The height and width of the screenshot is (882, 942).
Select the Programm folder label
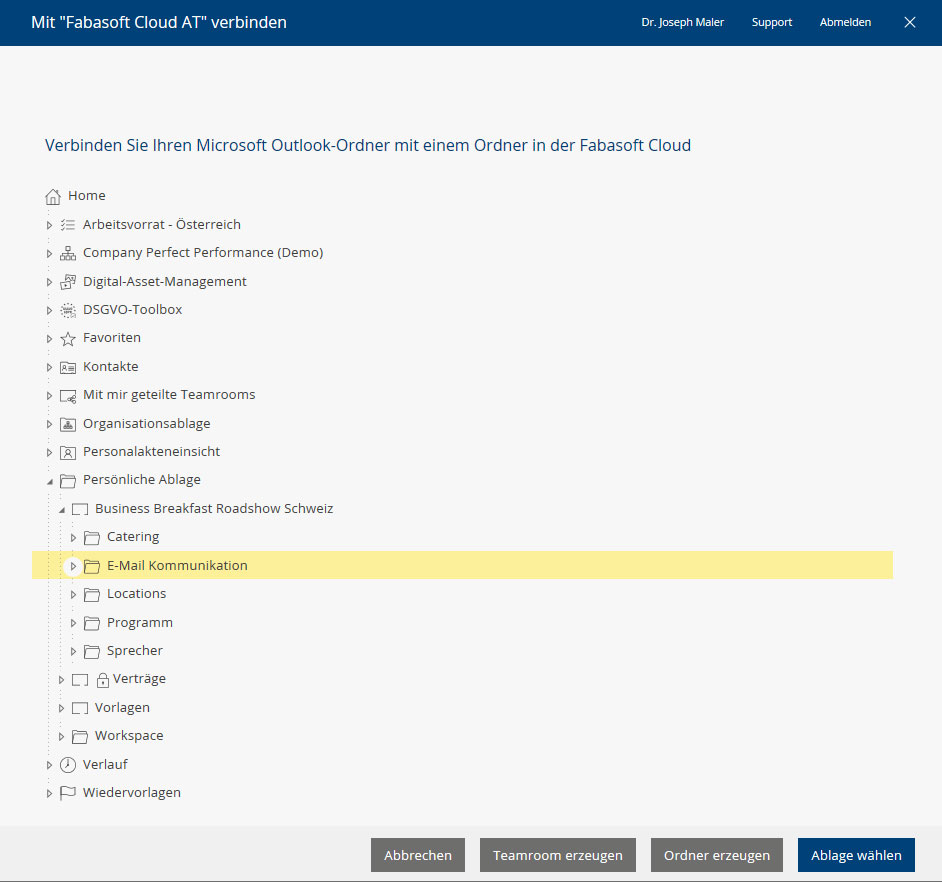(139, 622)
